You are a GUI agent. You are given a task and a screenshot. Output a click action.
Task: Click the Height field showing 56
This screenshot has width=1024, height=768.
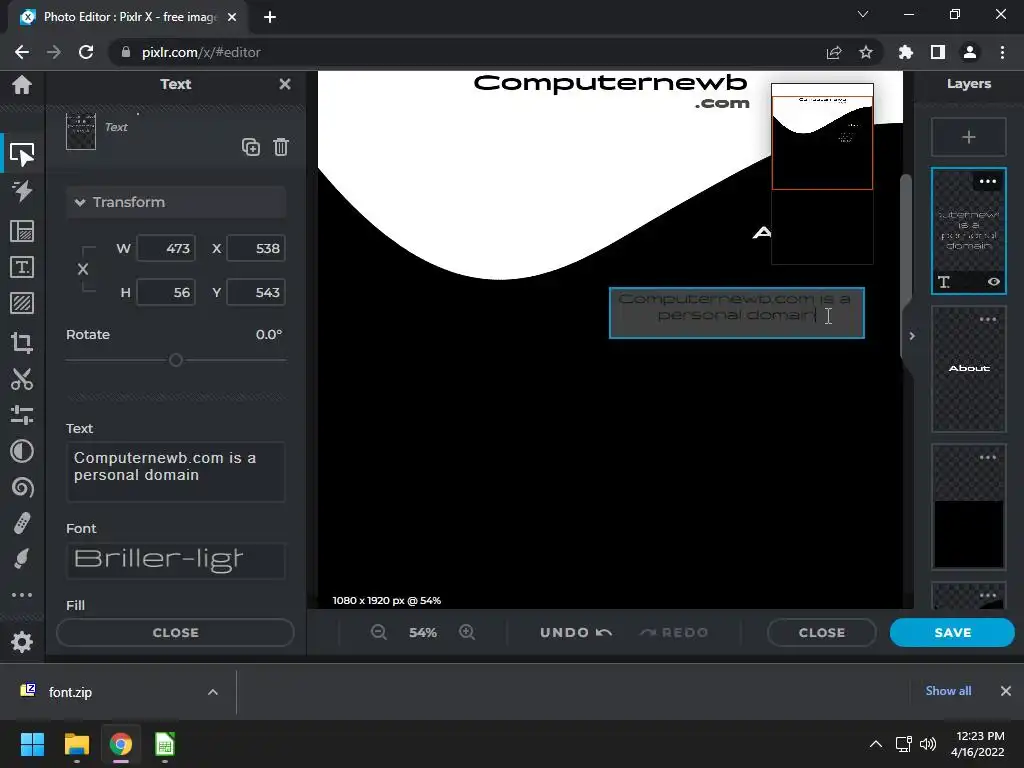point(166,292)
